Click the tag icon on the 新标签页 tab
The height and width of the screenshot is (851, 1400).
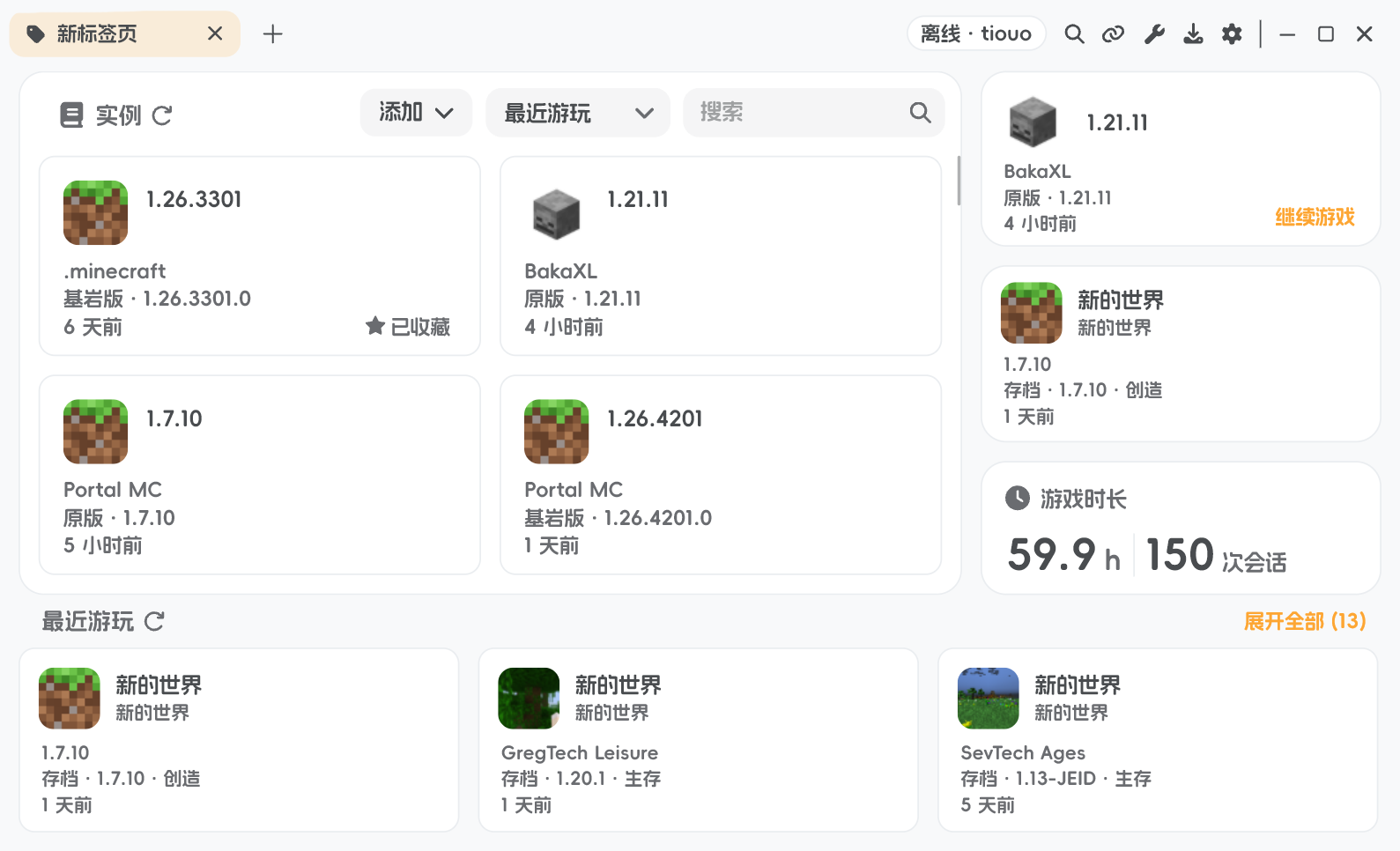click(35, 34)
